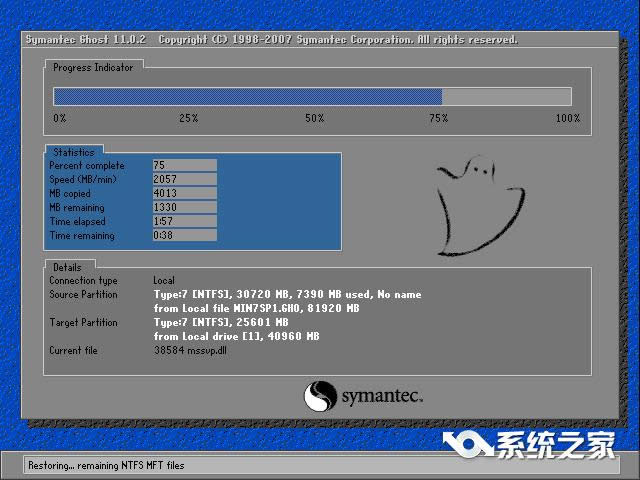Select the Time elapsed field
The height and width of the screenshot is (480, 640).
pos(184,221)
